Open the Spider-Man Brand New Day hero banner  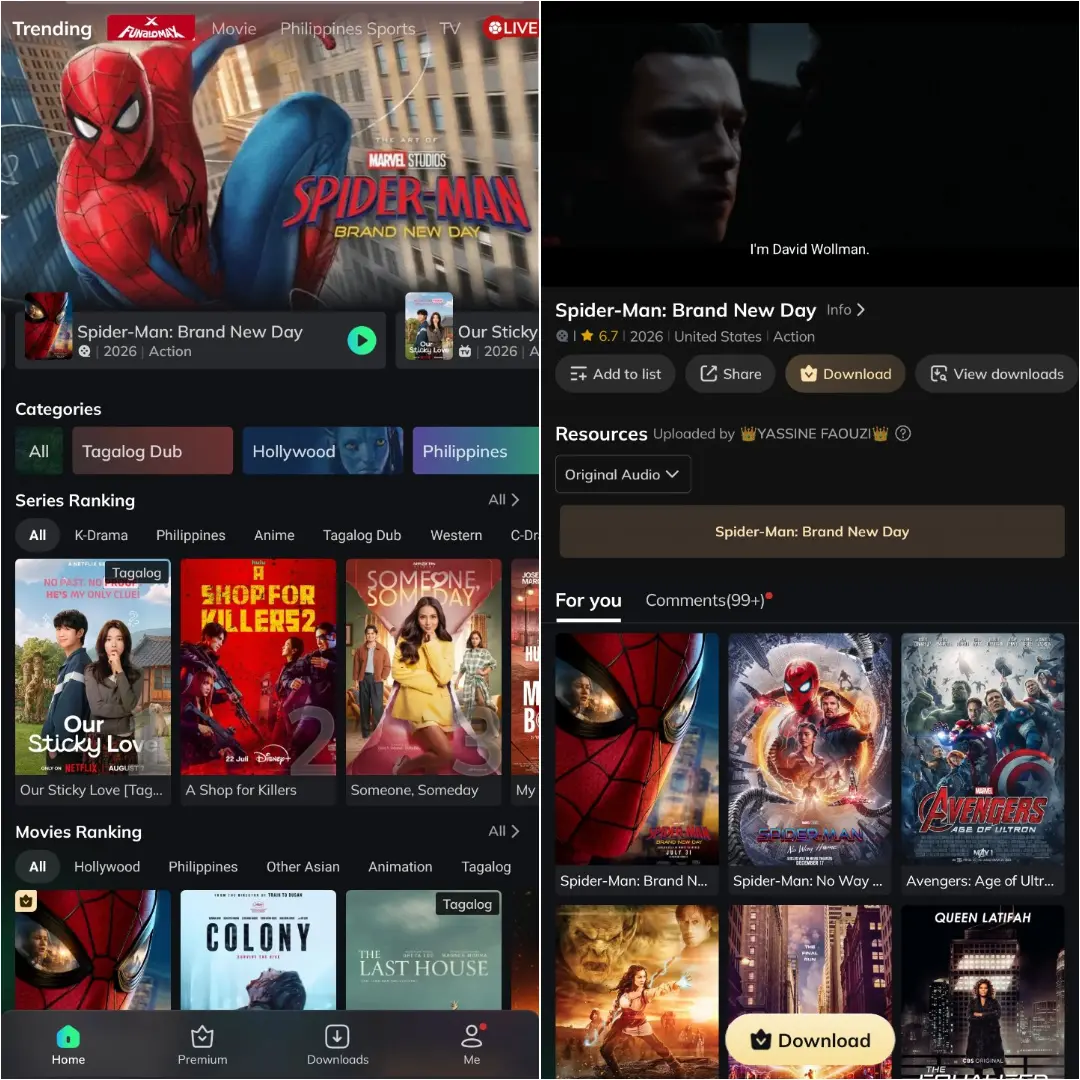[x=270, y=155]
